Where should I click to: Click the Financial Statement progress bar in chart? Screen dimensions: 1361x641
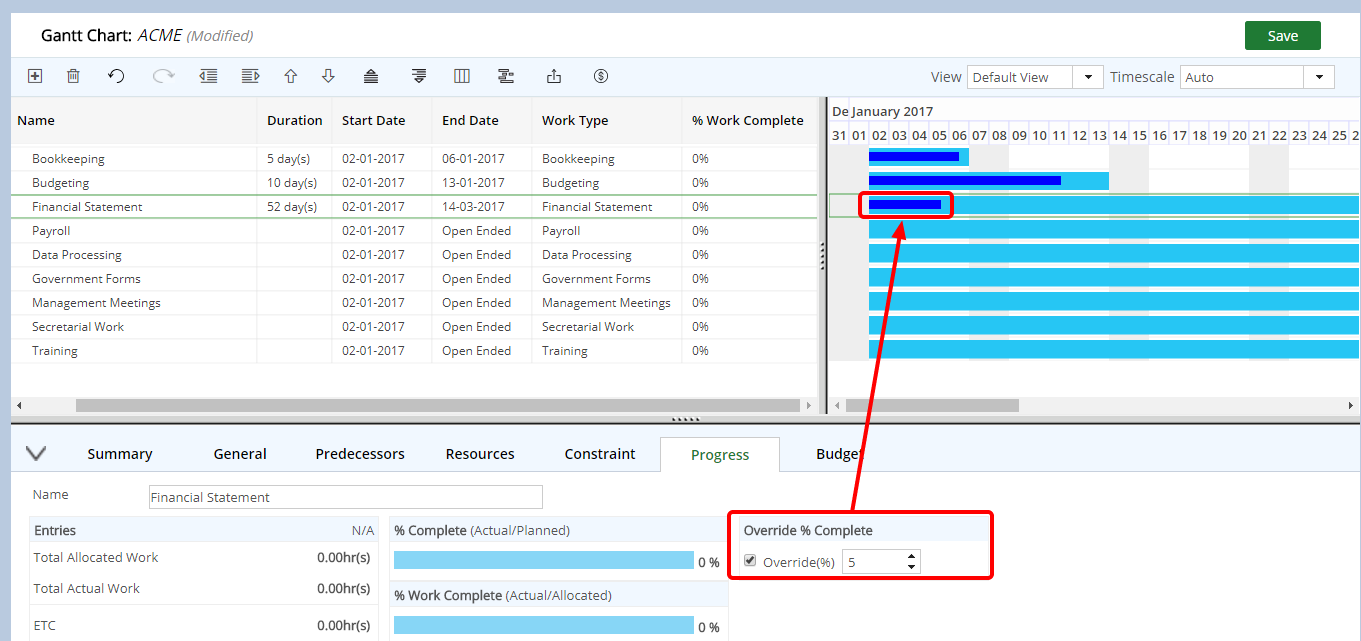[x=905, y=205]
